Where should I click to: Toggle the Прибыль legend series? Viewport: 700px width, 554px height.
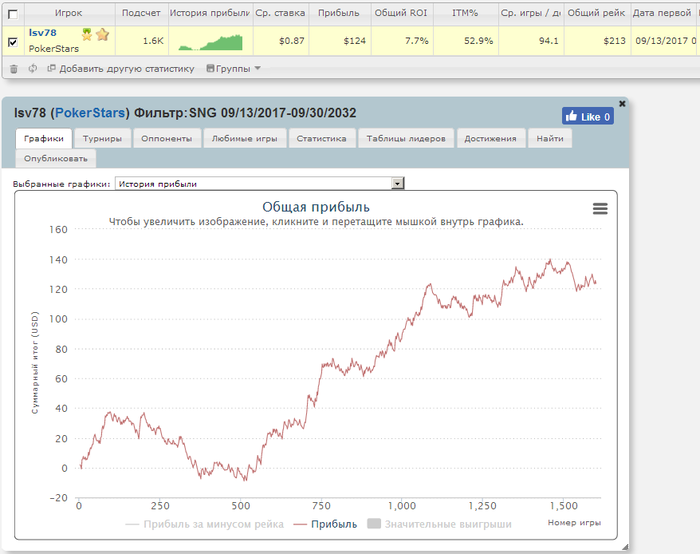325,524
